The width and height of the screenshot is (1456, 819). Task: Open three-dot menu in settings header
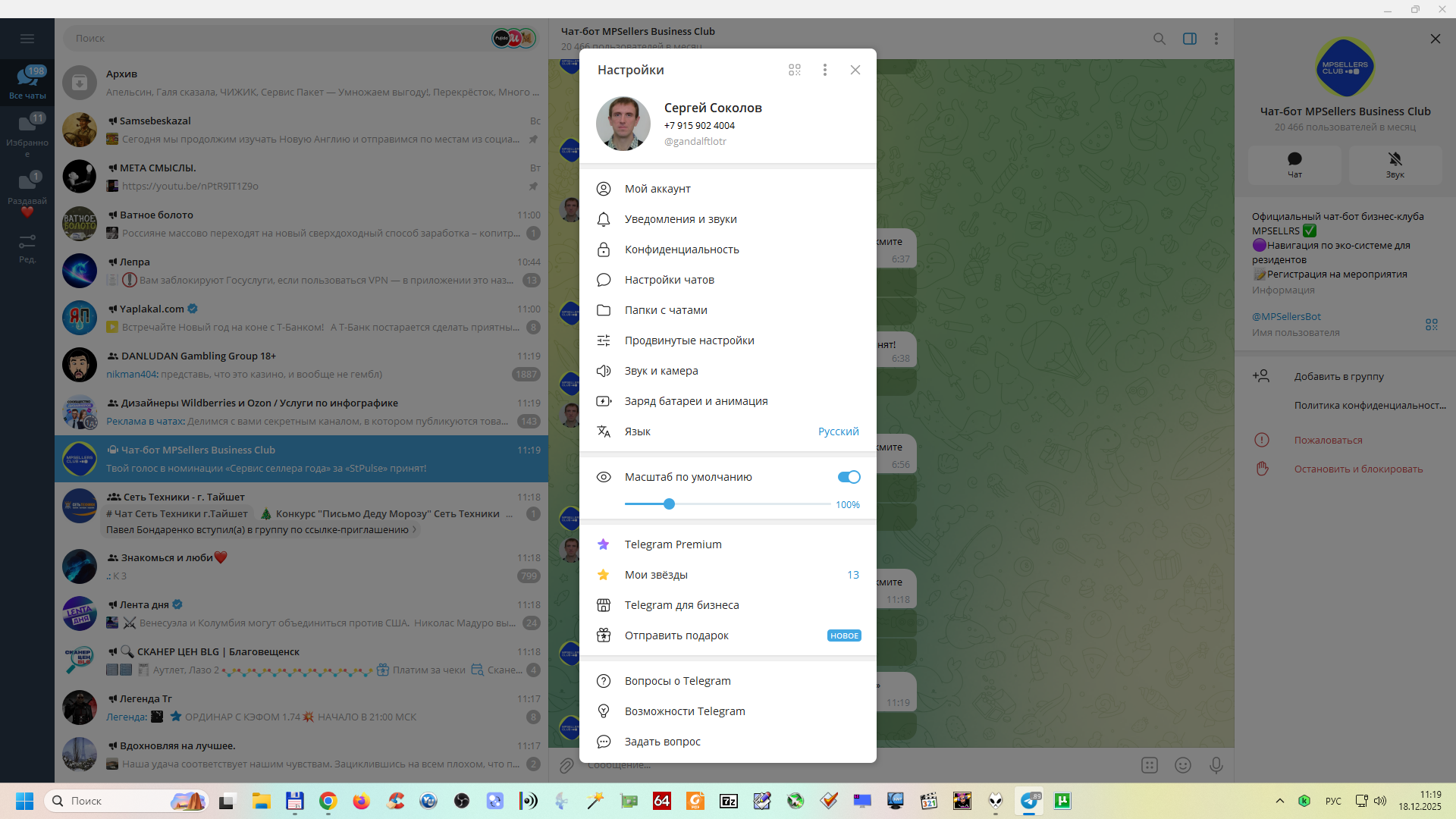click(825, 70)
